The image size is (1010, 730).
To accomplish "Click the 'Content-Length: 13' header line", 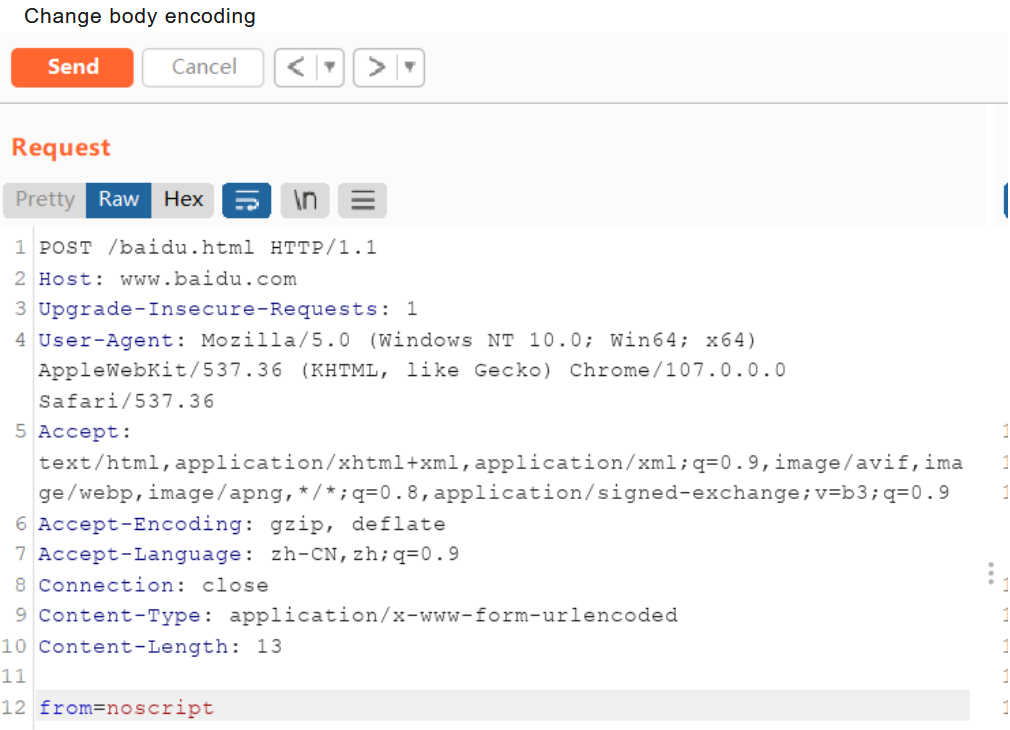I will tap(160, 647).
